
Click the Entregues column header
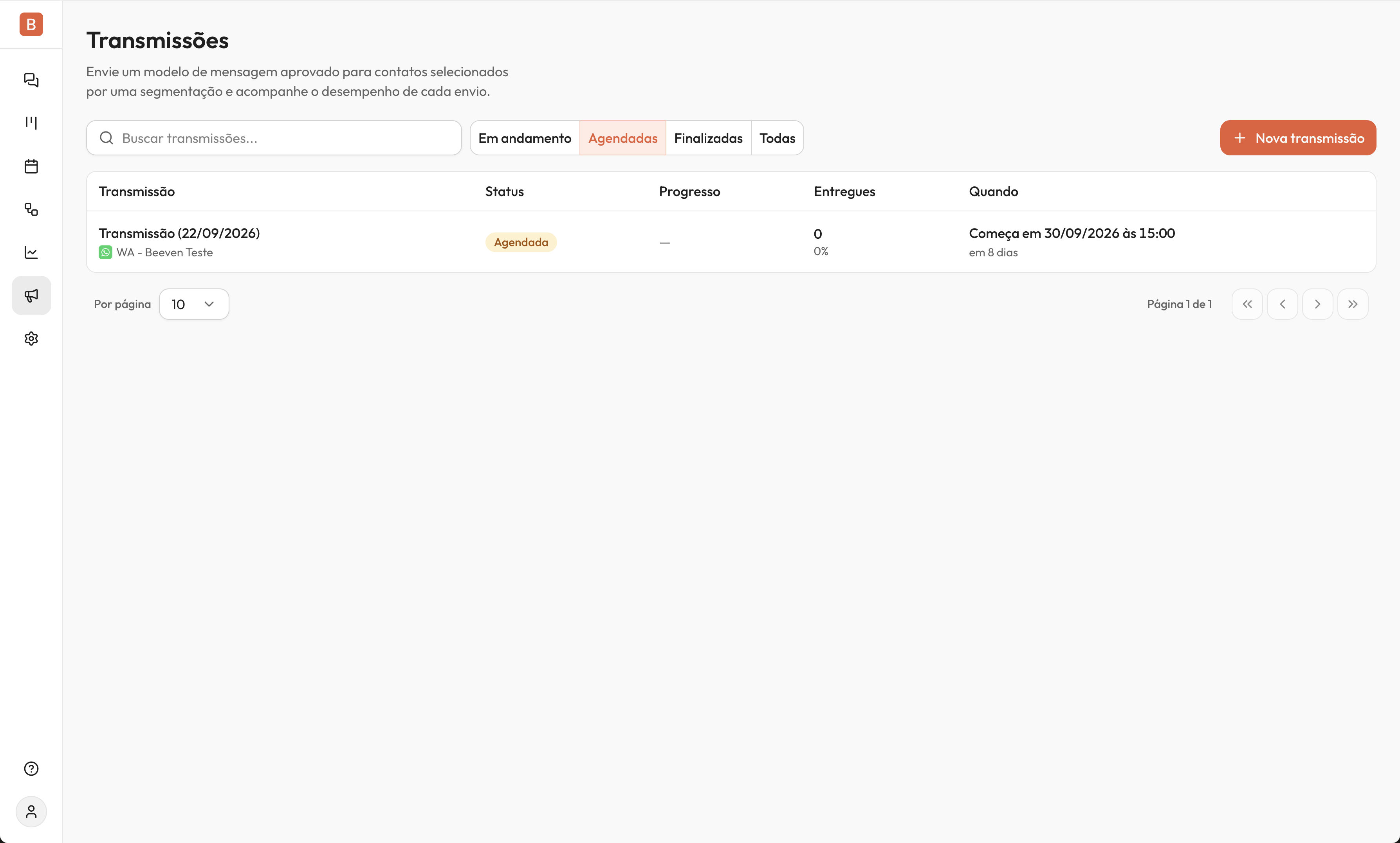pos(844,191)
